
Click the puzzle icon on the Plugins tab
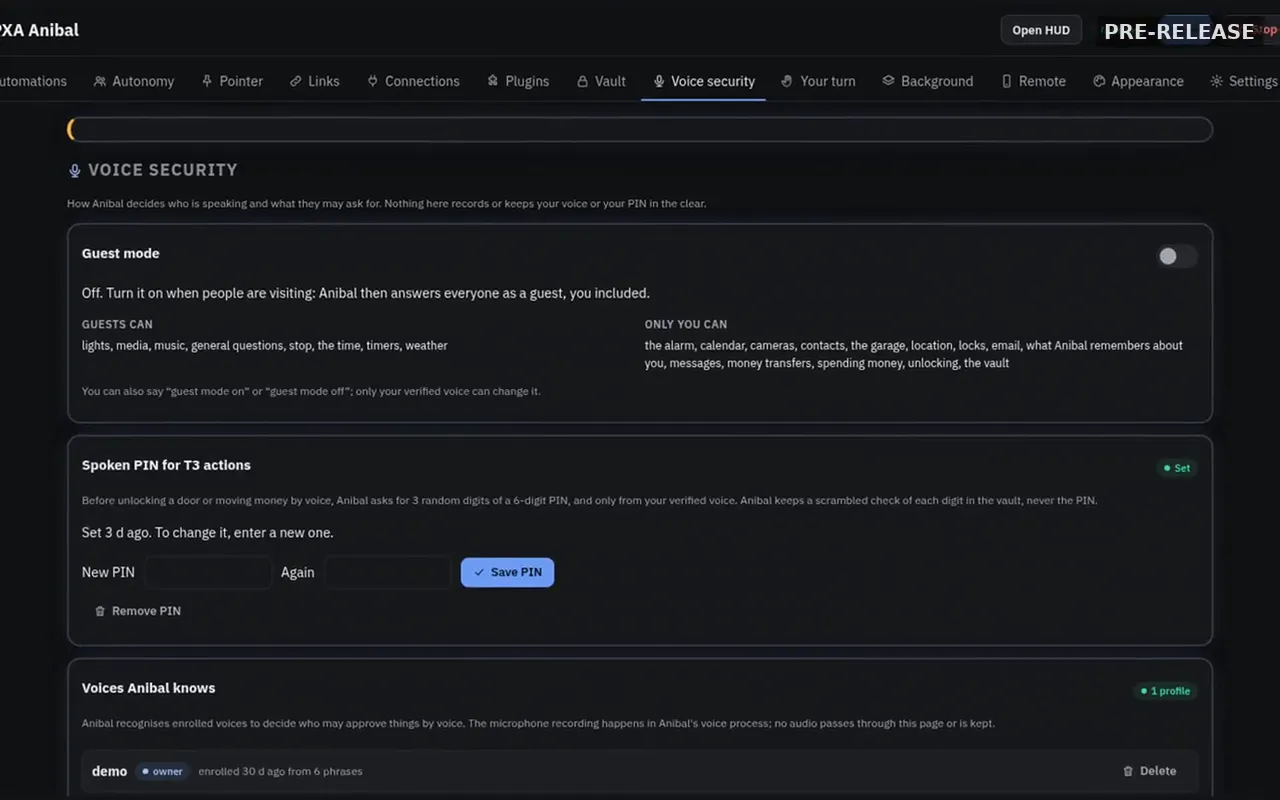pyautogui.click(x=492, y=81)
